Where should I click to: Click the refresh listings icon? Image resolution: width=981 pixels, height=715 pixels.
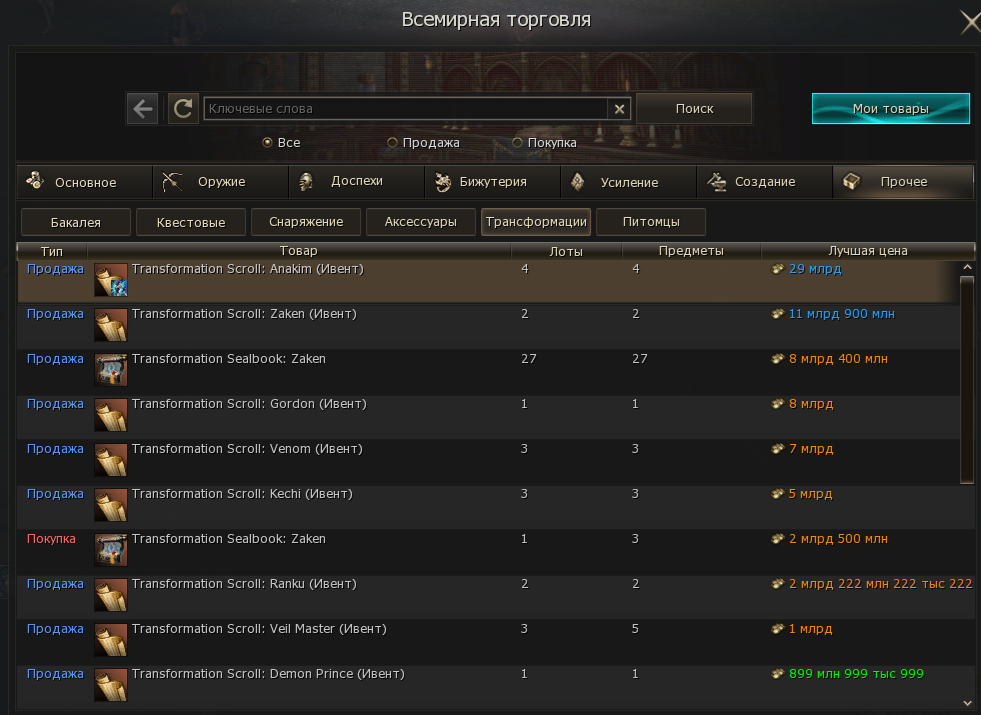click(183, 109)
